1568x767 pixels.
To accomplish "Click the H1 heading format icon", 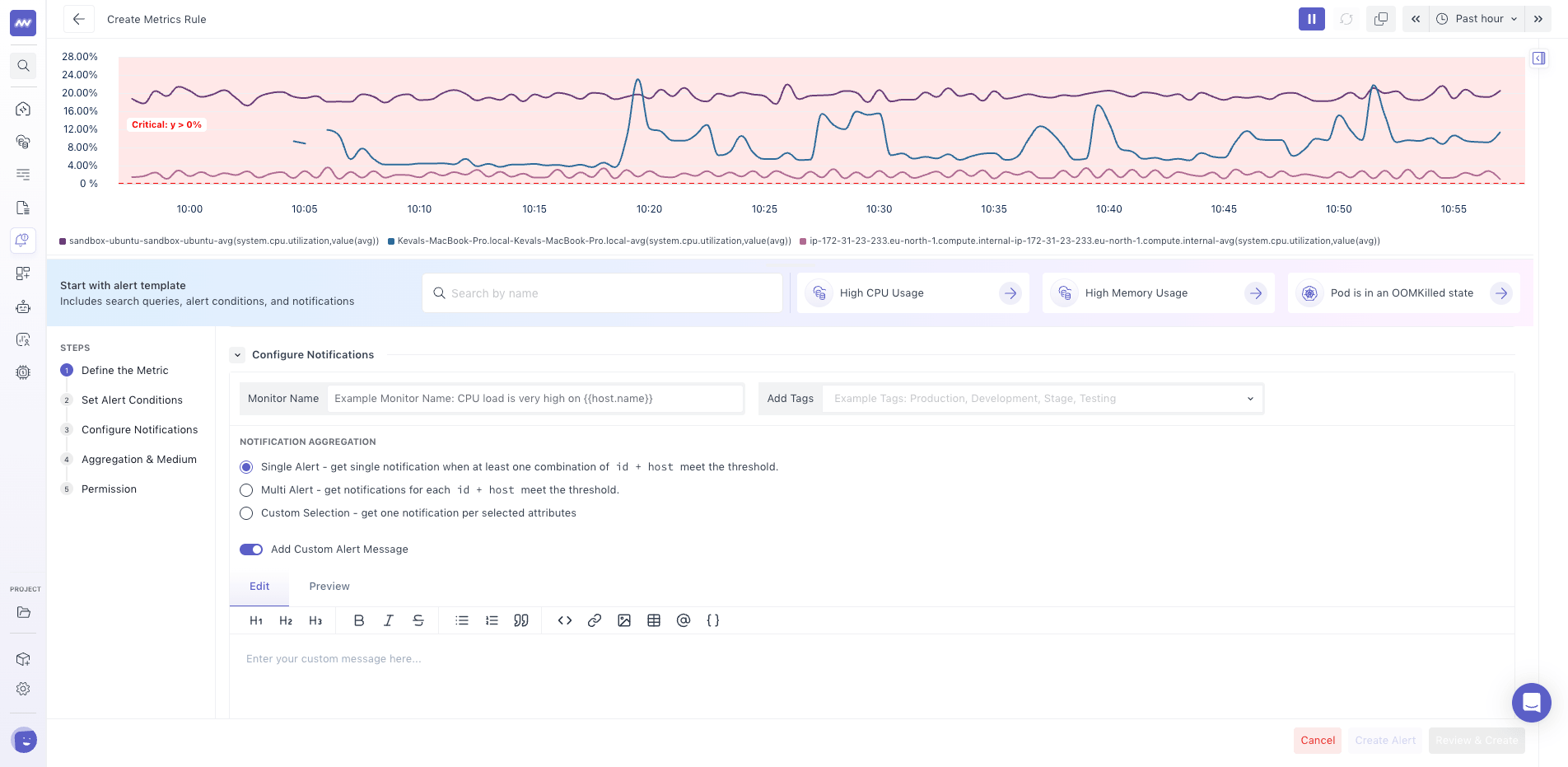I will pyautogui.click(x=256, y=620).
